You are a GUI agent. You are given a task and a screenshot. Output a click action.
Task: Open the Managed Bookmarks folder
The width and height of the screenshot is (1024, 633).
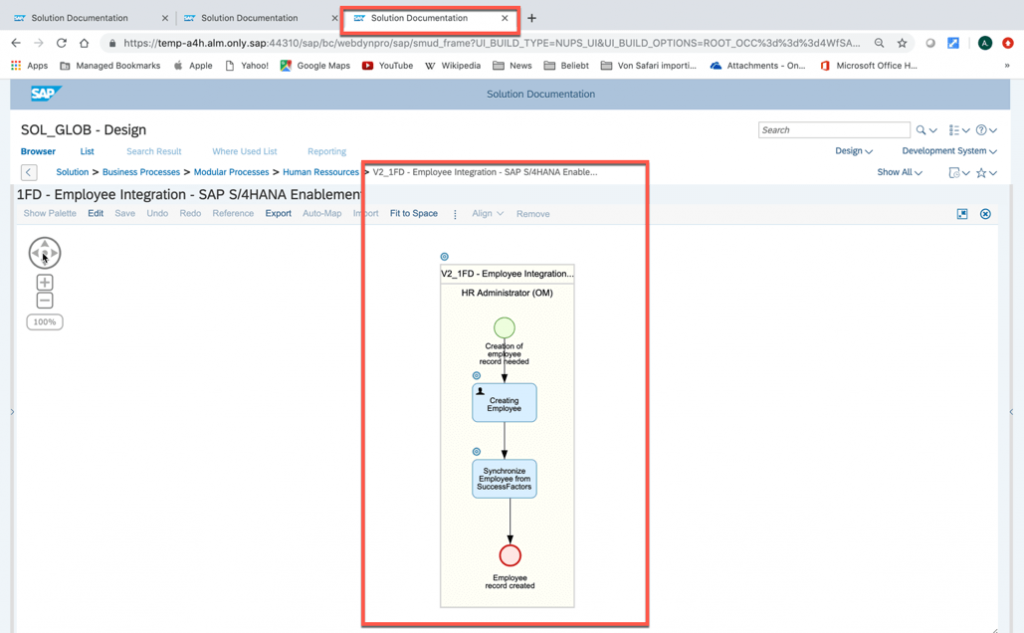pyautogui.click(x=110, y=65)
